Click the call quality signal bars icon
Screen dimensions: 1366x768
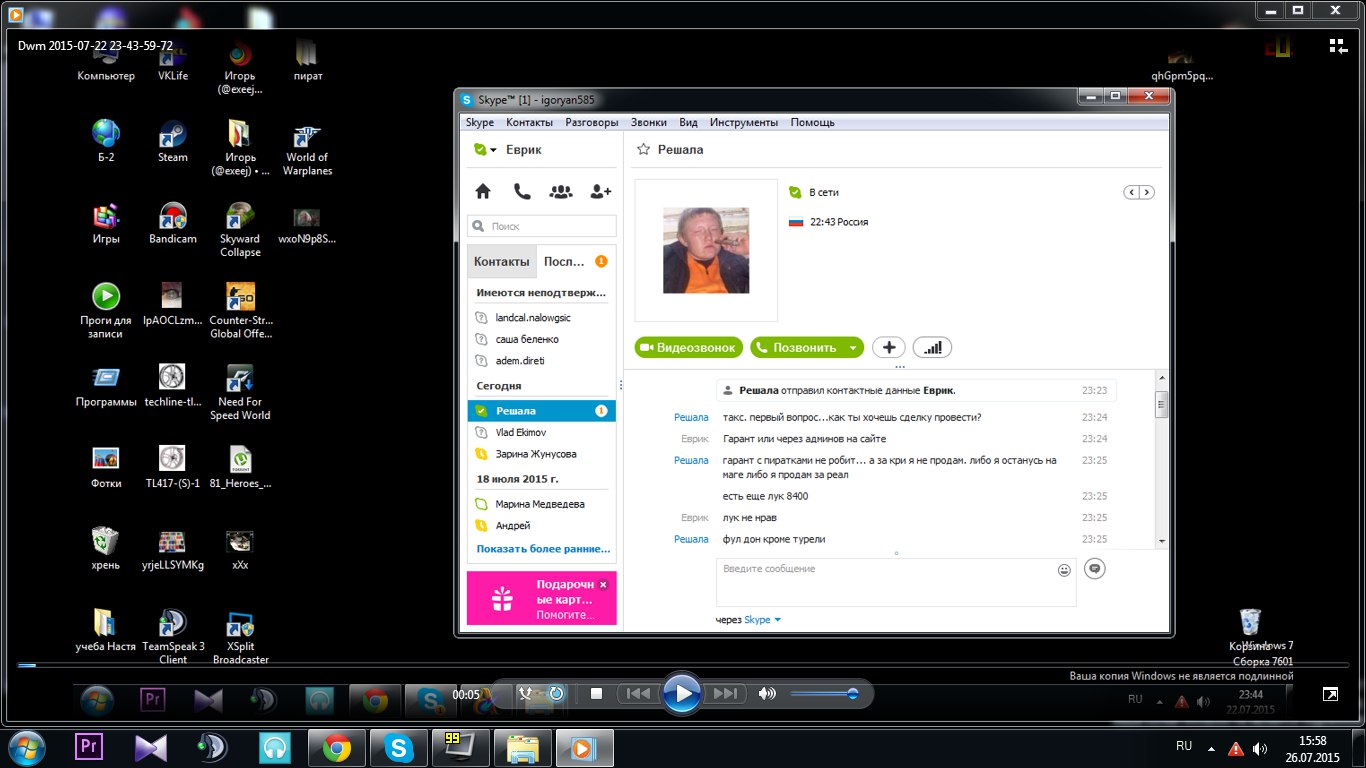pyautogui.click(x=932, y=348)
